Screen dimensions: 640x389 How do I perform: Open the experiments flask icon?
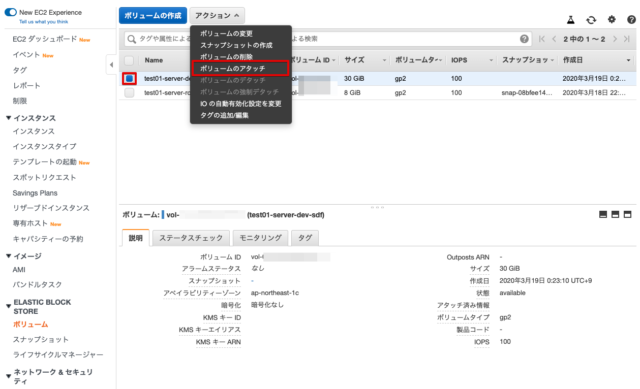(x=571, y=19)
